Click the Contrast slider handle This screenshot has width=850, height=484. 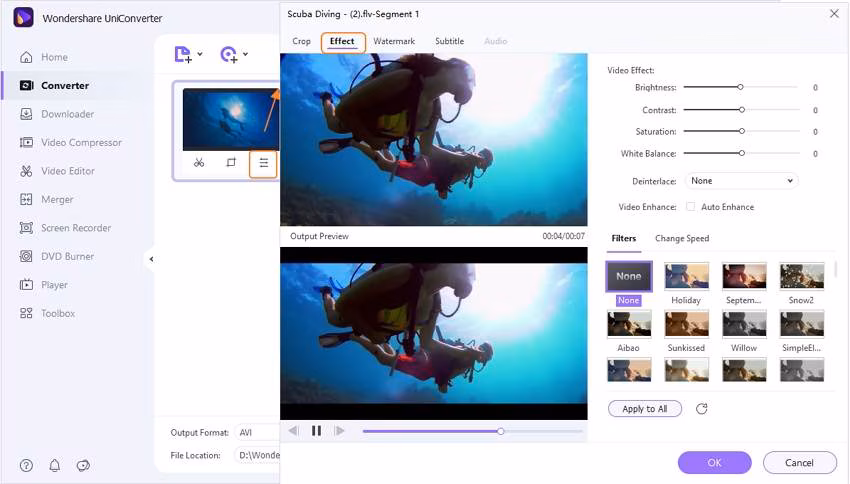[x=742, y=109]
